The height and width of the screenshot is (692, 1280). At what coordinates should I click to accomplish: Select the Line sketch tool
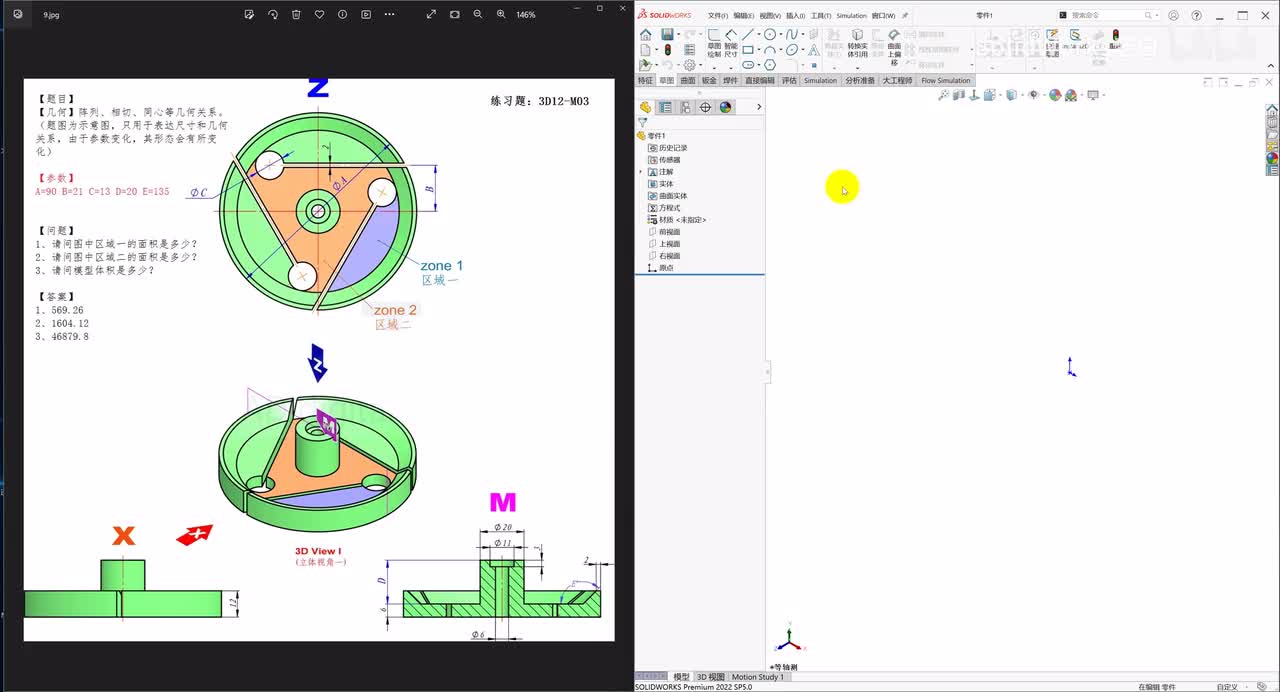pyautogui.click(x=747, y=35)
